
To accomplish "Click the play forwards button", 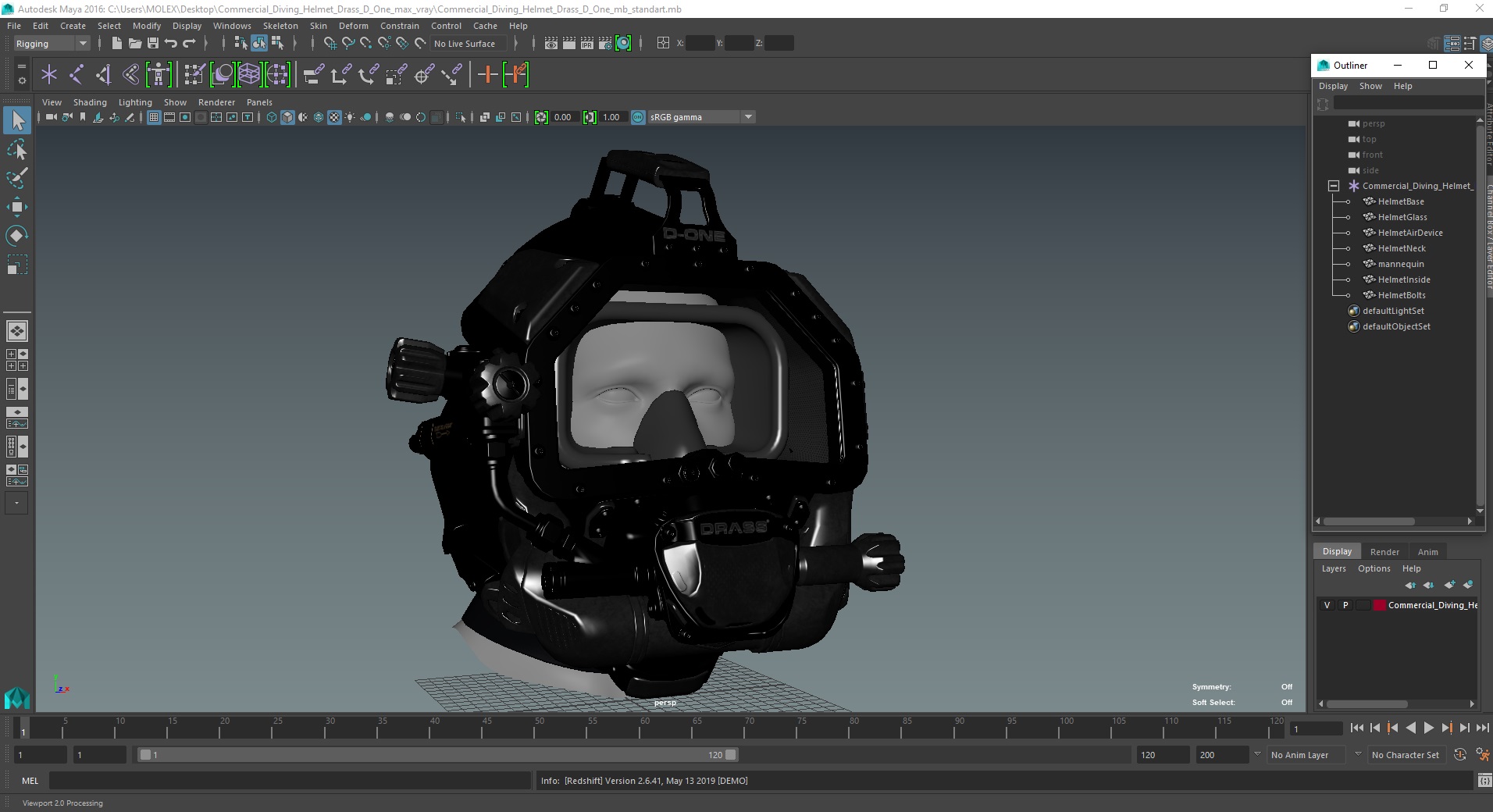I will click(1428, 728).
